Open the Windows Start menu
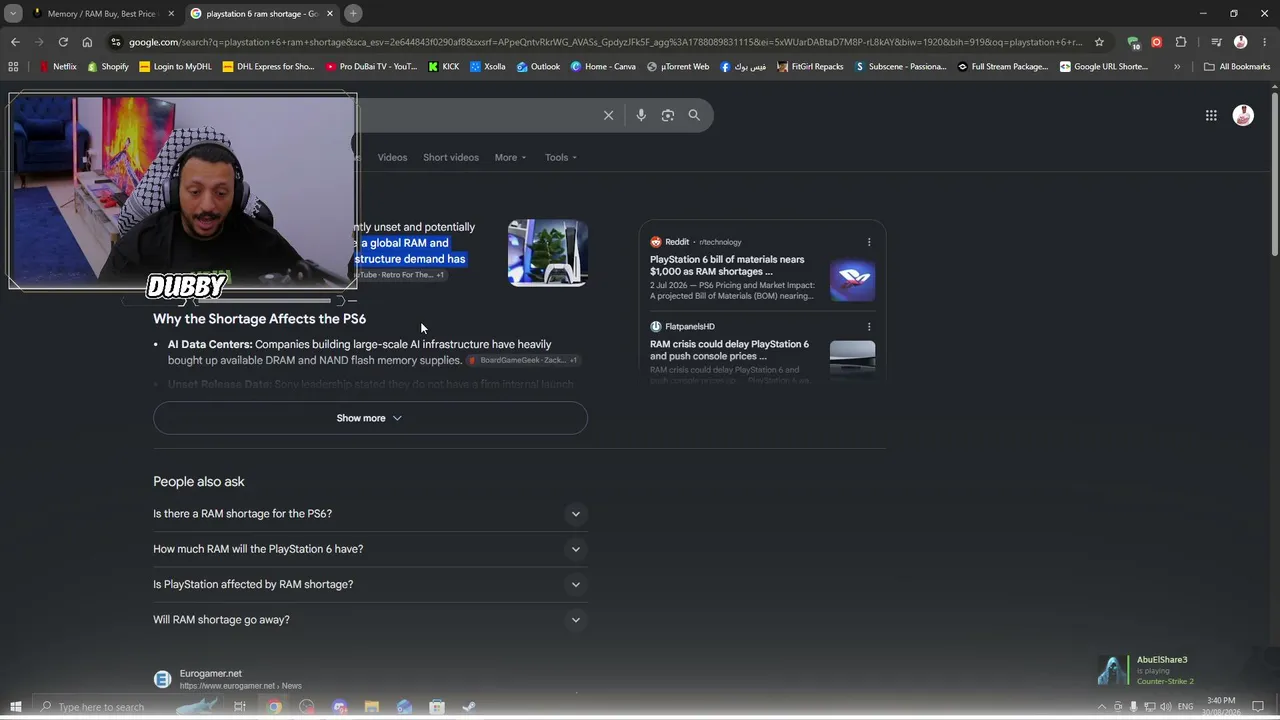Image resolution: width=1280 pixels, height=720 pixels. pos(15,707)
